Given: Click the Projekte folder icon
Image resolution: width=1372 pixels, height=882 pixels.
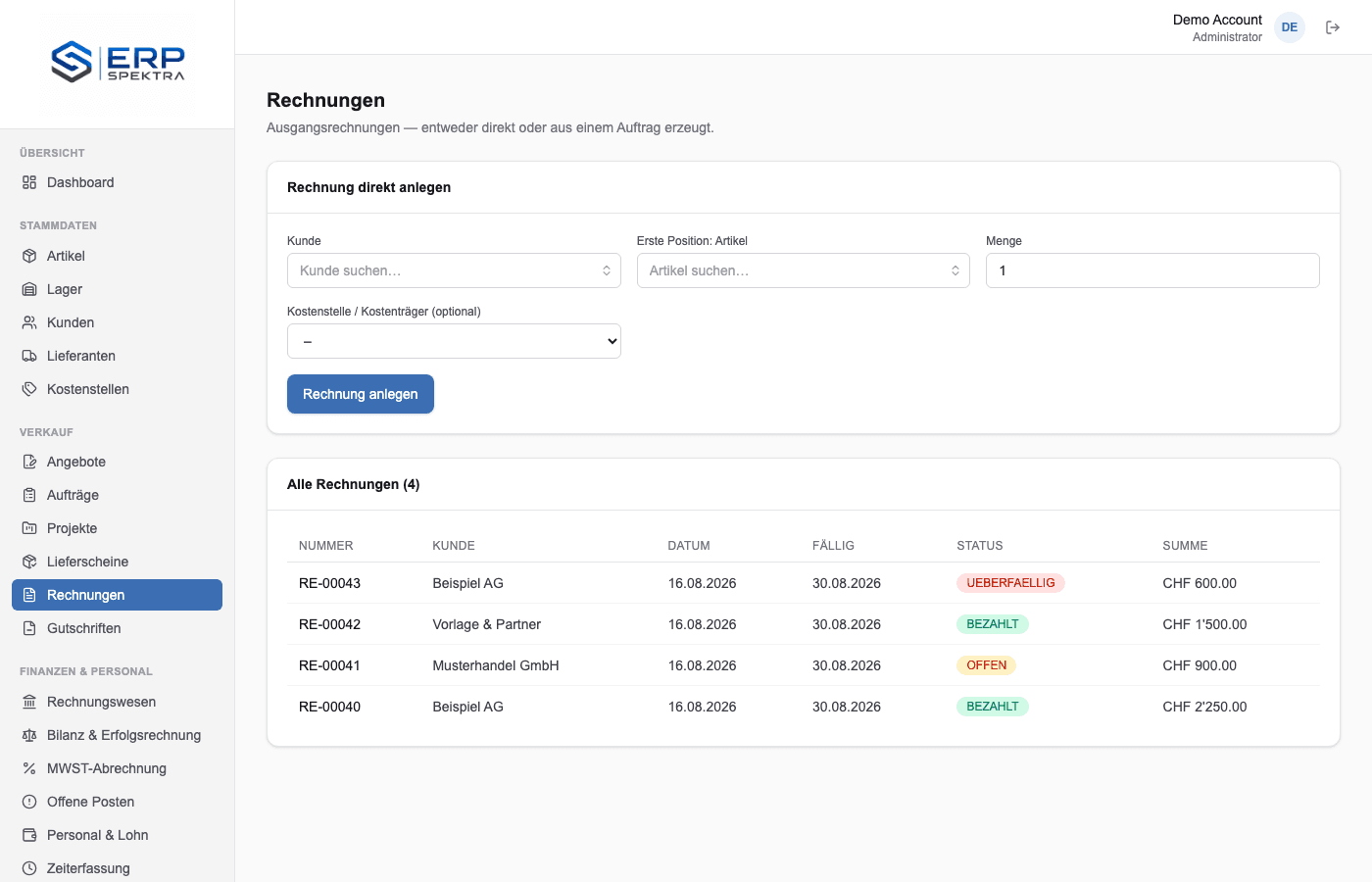Looking at the screenshot, I should pyautogui.click(x=29, y=528).
